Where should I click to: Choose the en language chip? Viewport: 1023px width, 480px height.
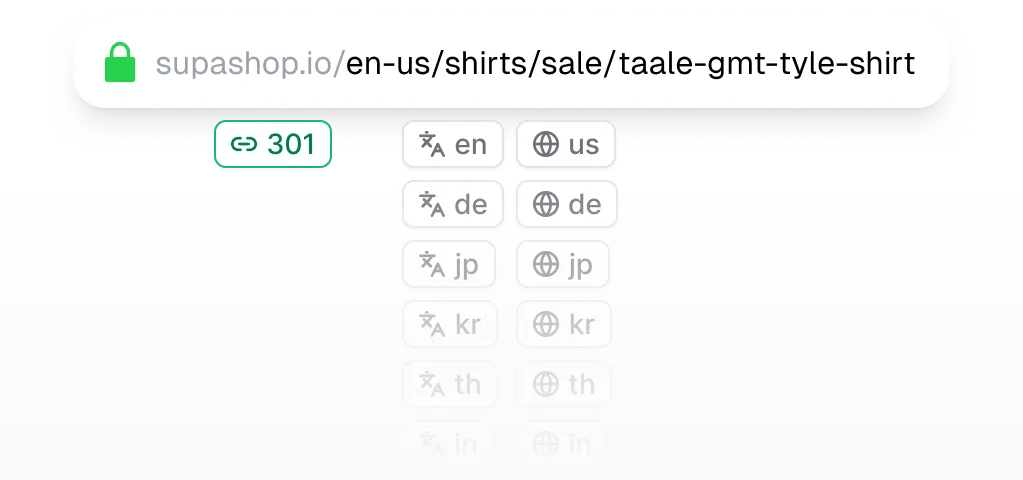point(453,145)
